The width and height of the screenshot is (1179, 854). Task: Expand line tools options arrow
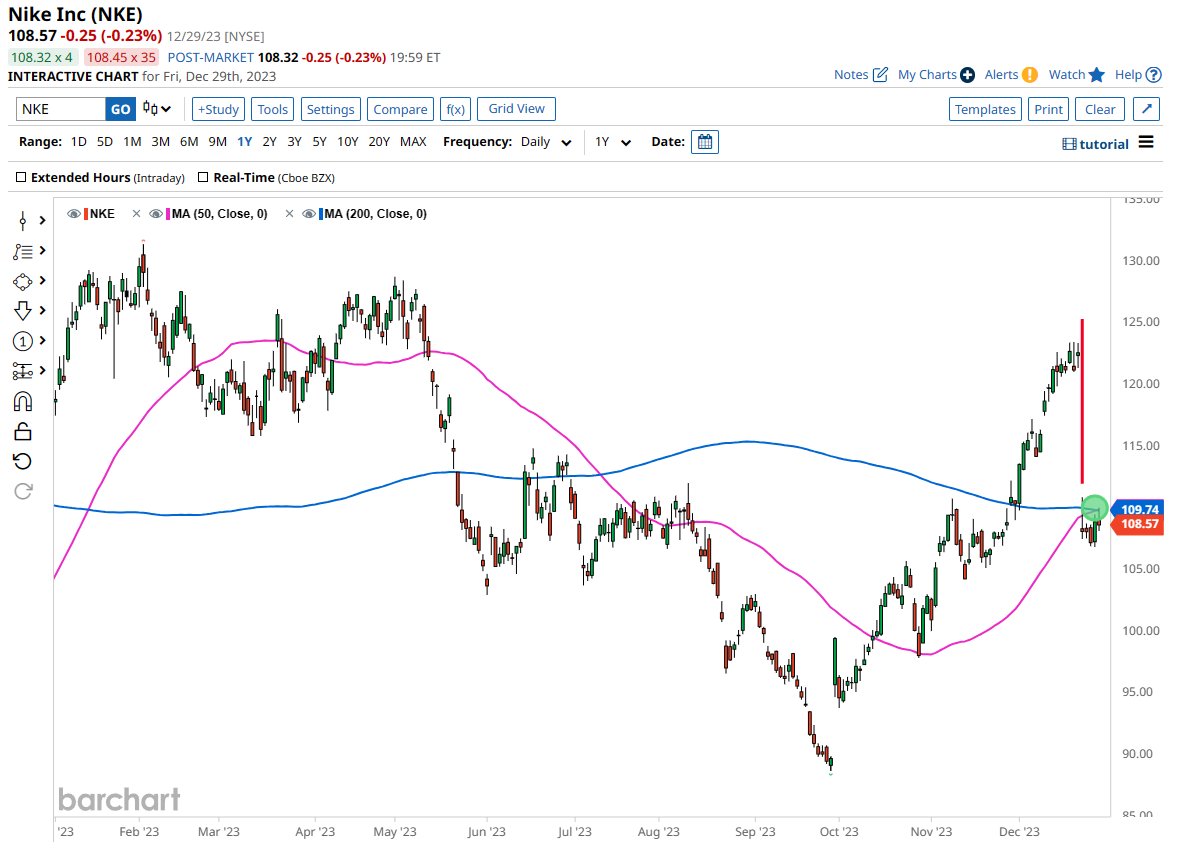coord(43,250)
